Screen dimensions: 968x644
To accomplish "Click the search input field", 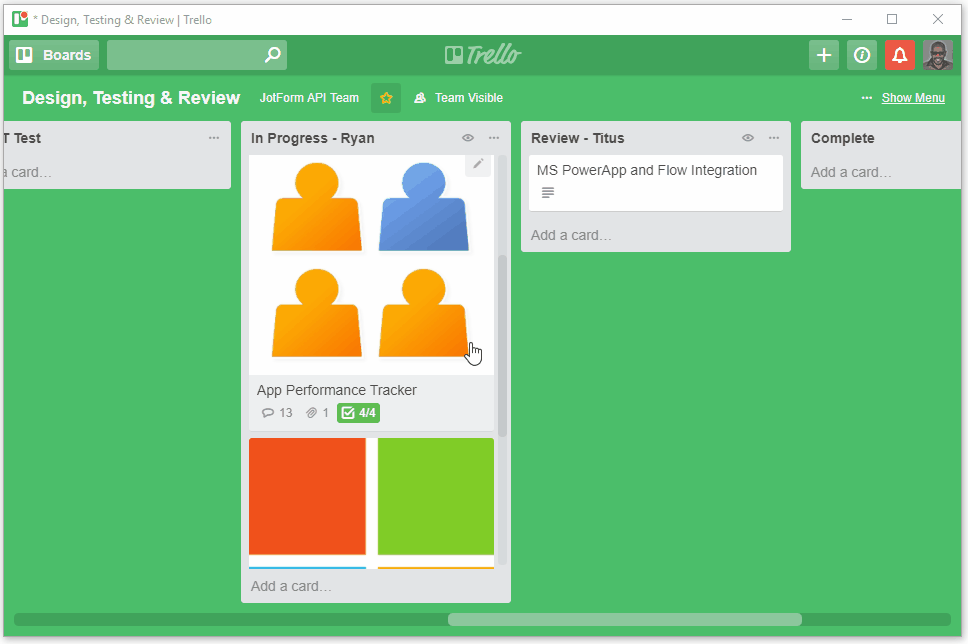I will 185,55.
